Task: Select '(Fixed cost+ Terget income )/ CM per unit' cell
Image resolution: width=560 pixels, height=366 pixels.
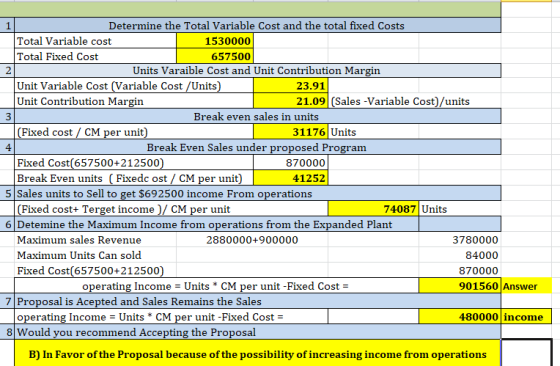Action: (171, 209)
